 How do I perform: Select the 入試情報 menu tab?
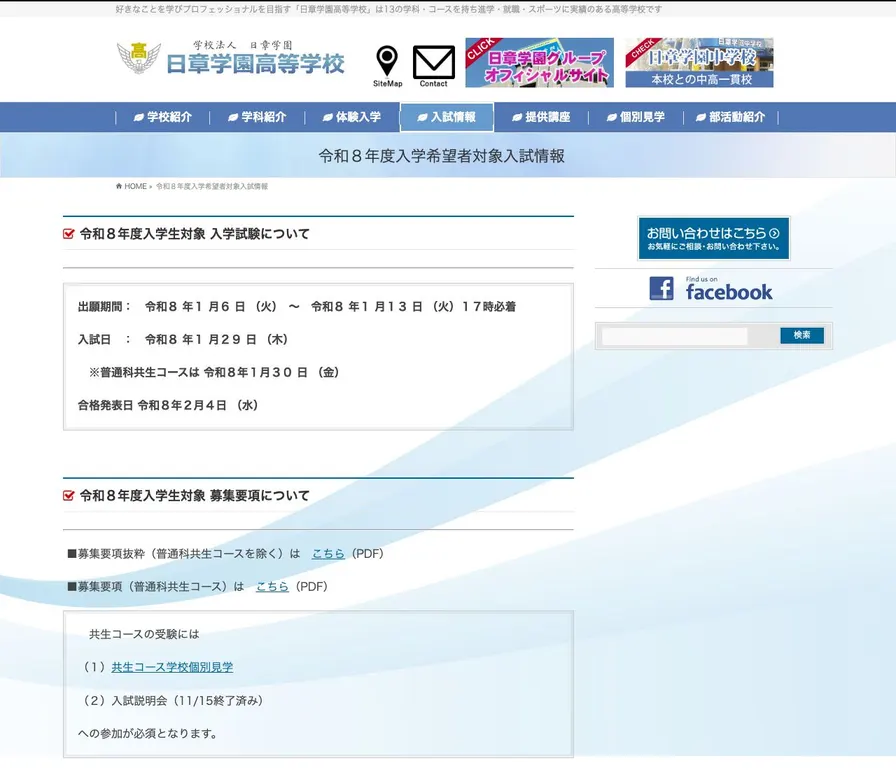tap(447, 117)
